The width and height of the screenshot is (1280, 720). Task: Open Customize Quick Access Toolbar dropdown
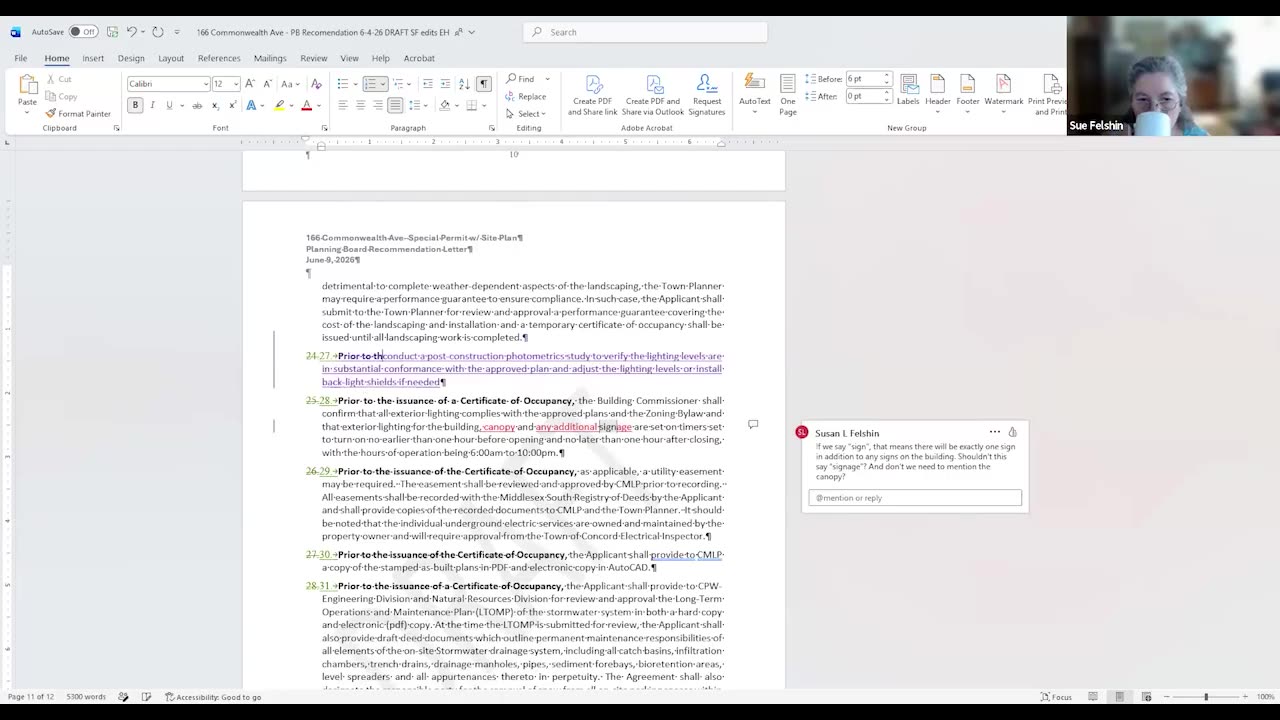click(177, 32)
